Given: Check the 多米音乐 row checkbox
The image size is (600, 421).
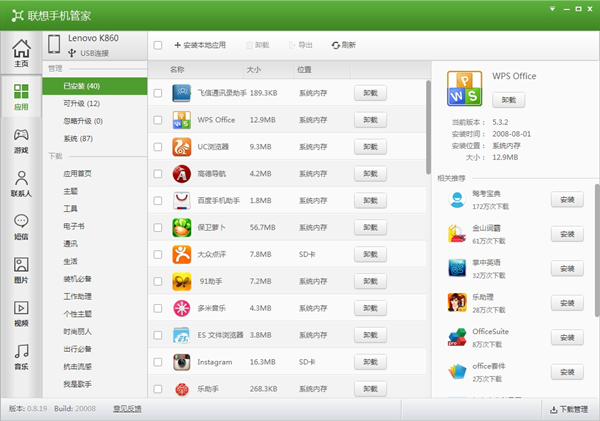Looking at the screenshot, I should [x=158, y=308].
